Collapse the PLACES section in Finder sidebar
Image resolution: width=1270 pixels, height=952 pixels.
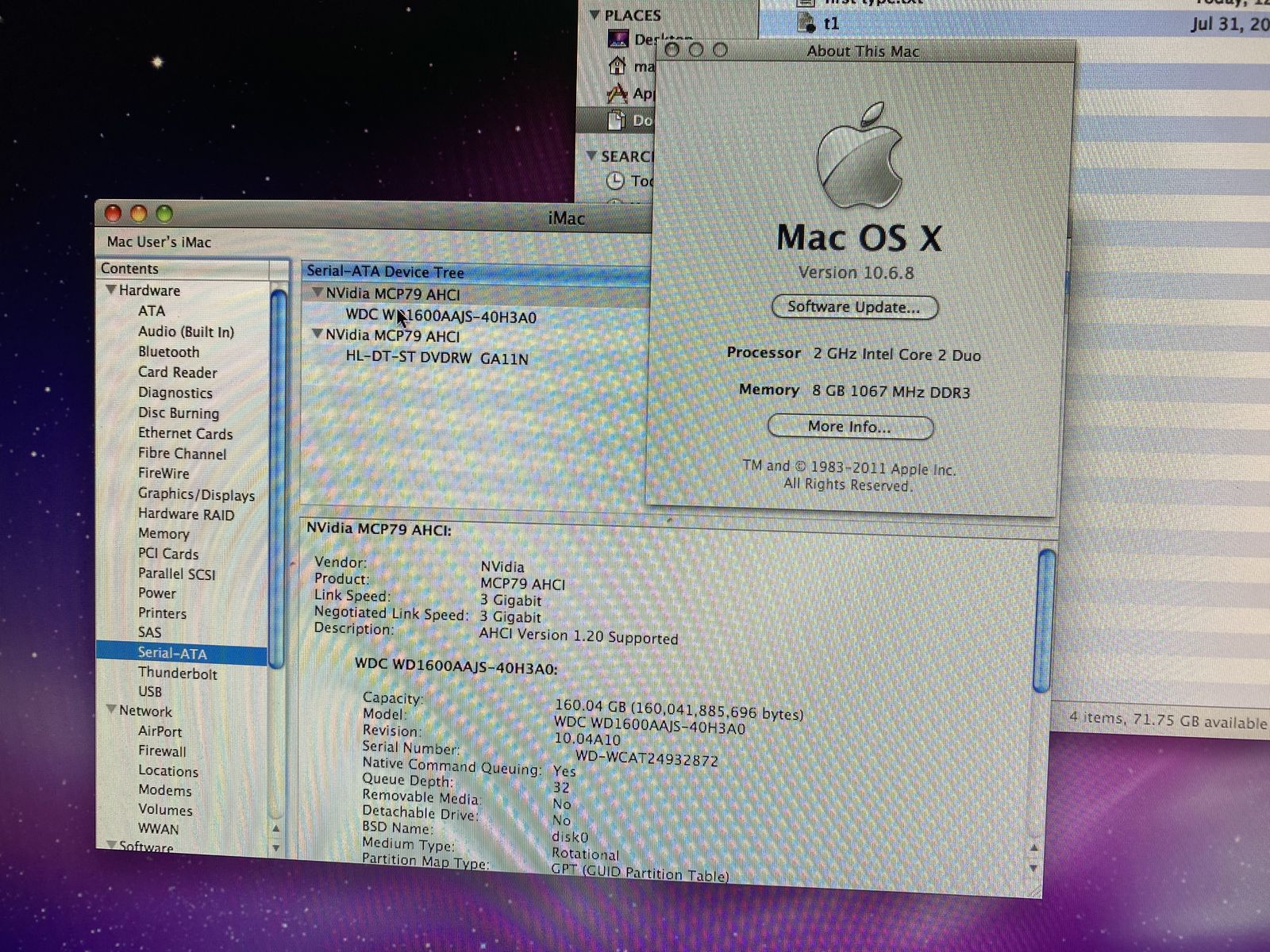coord(594,14)
